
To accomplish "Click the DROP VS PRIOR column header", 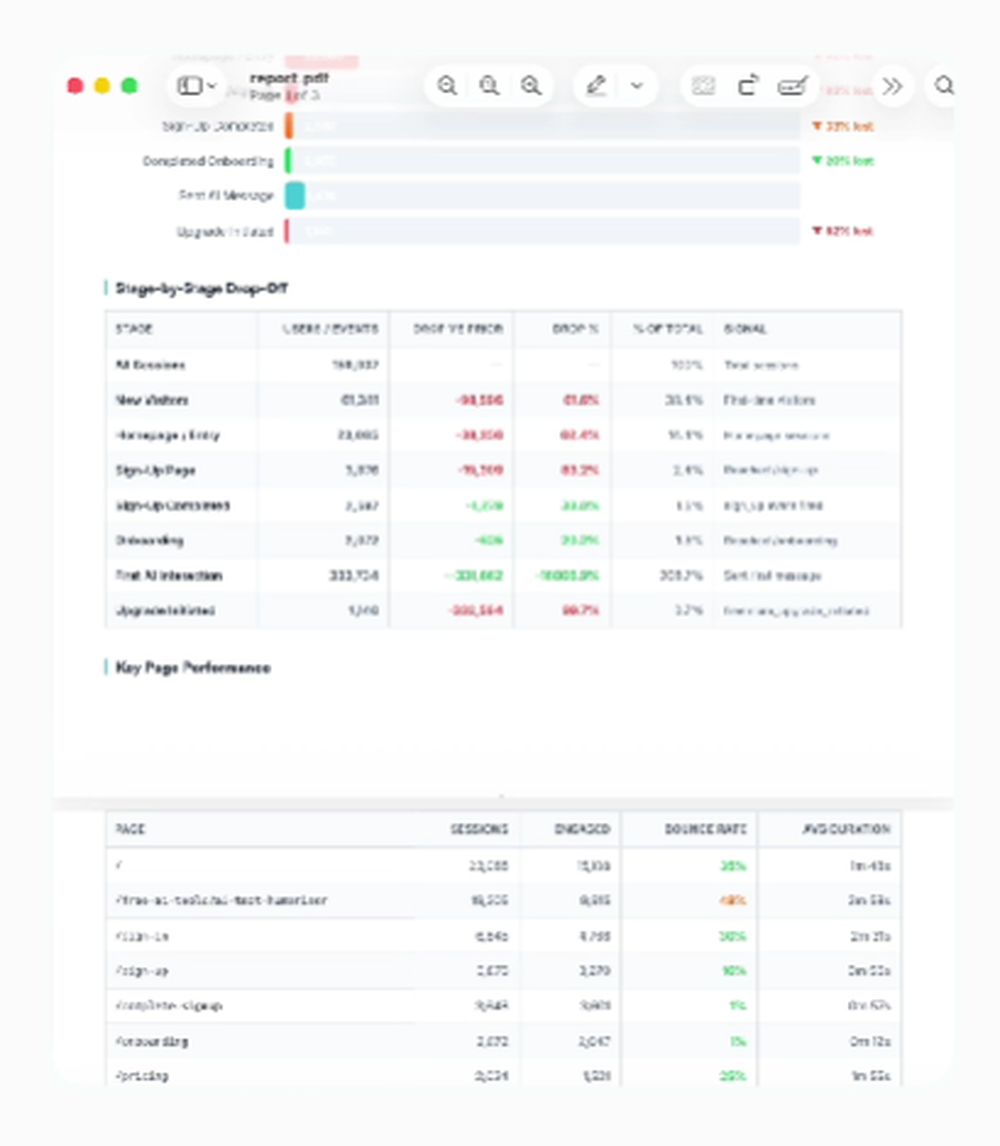I will (458, 329).
